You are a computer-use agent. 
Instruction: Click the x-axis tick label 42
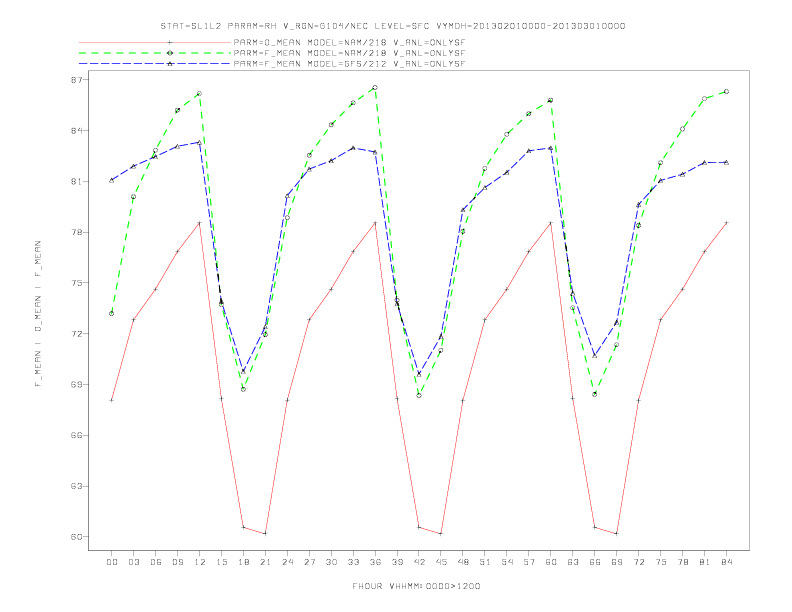point(419,562)
